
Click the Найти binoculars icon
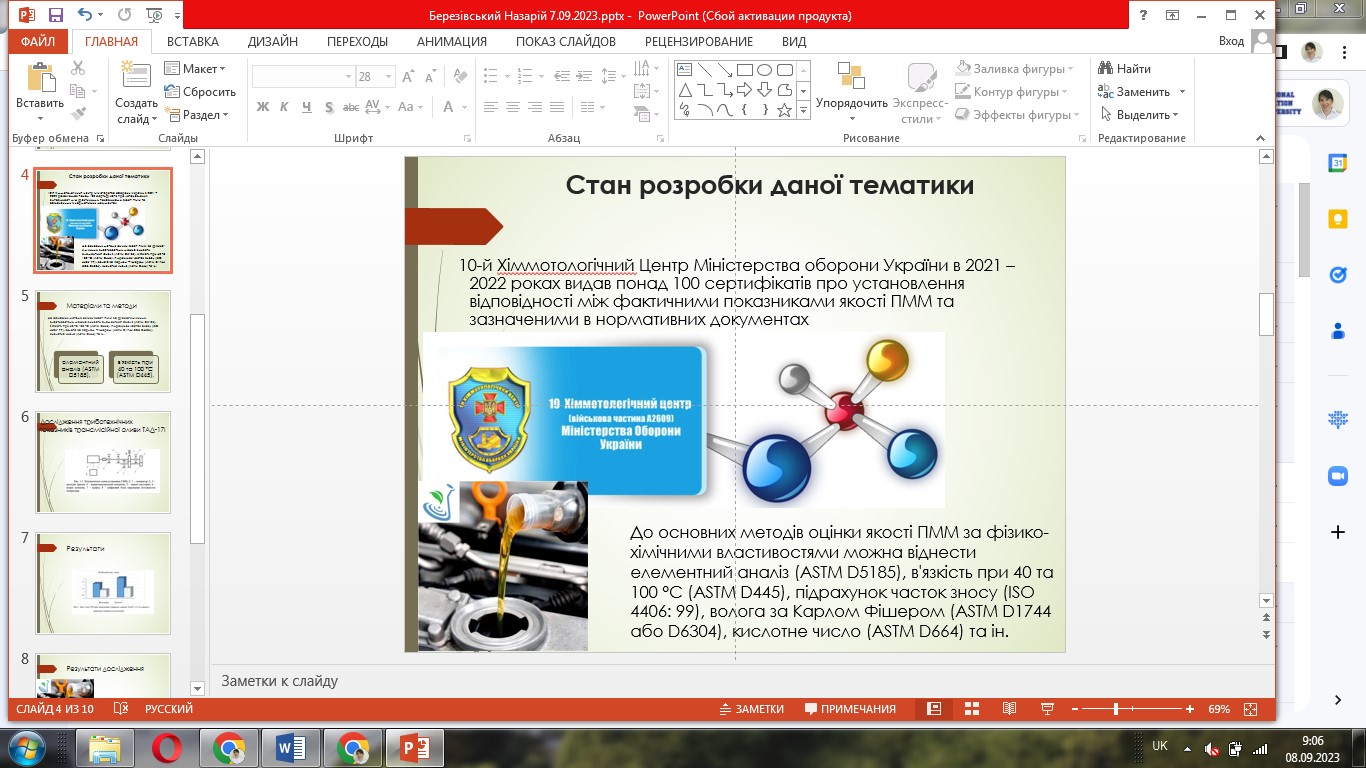coord(1106,68)
